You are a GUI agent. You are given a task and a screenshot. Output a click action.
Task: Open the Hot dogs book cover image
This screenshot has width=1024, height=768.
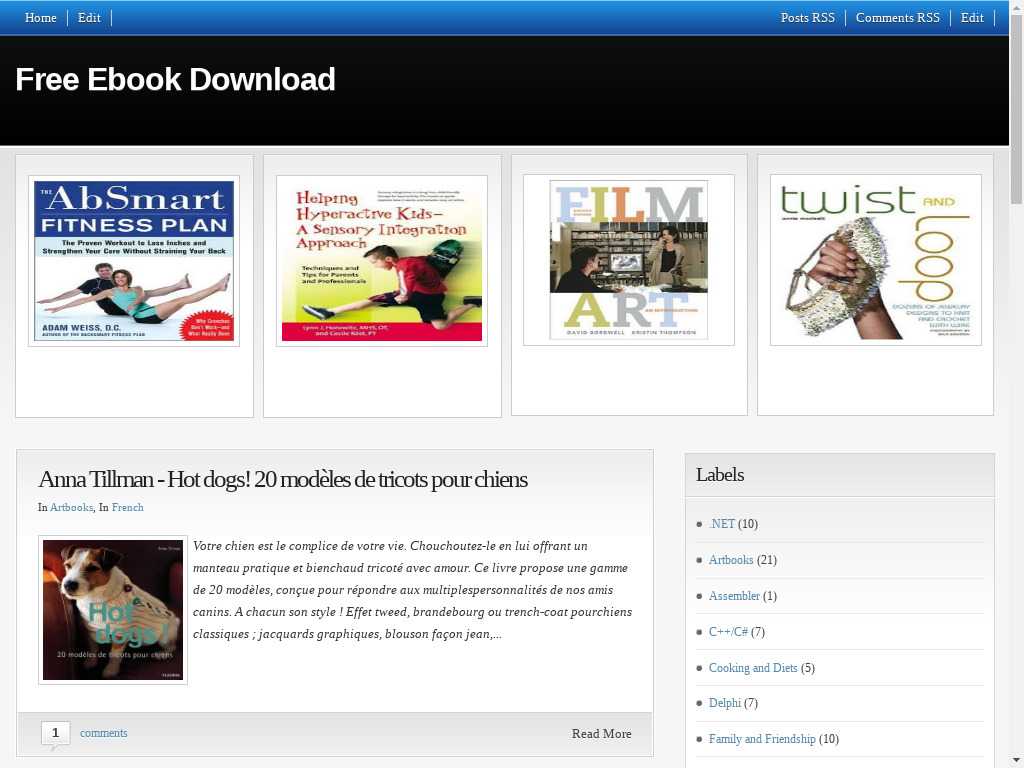(113, 610)
